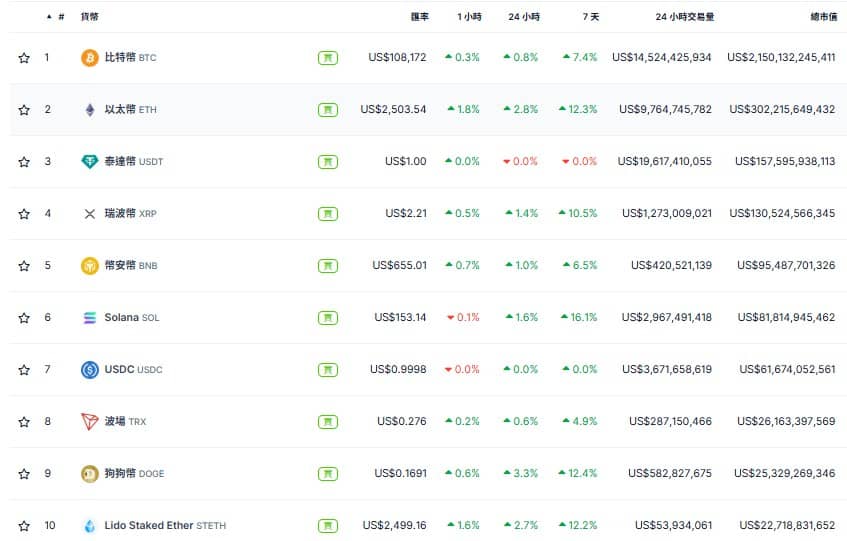
Task: Toggle the favorite star for Ethereum ETH
Action: click(x=24, y=110)
